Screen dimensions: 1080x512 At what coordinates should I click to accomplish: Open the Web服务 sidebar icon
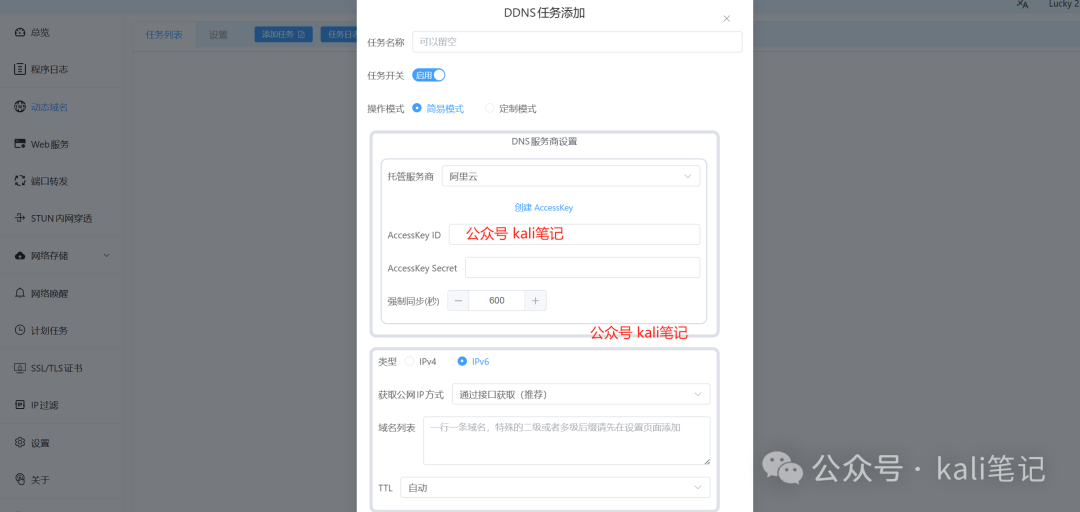20,144
